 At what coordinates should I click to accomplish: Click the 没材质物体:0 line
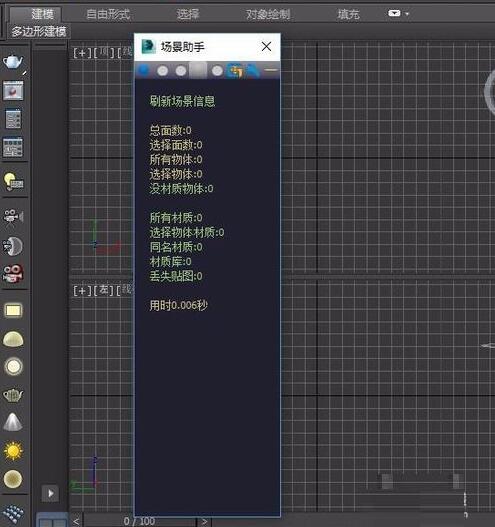tap(181, 189)
